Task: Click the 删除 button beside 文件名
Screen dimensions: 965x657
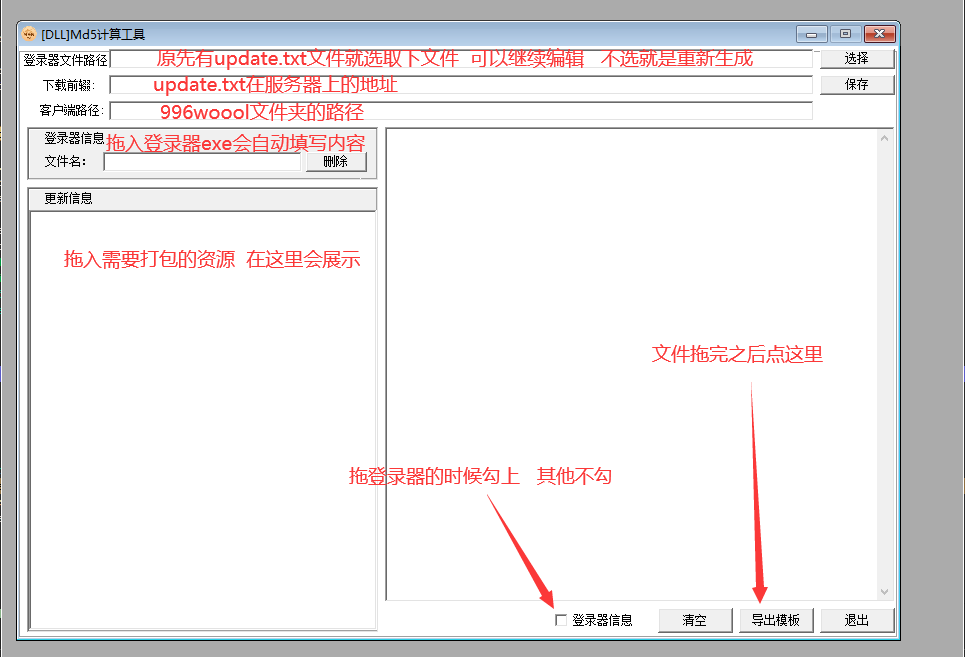Action: click(x=336, y=161)
